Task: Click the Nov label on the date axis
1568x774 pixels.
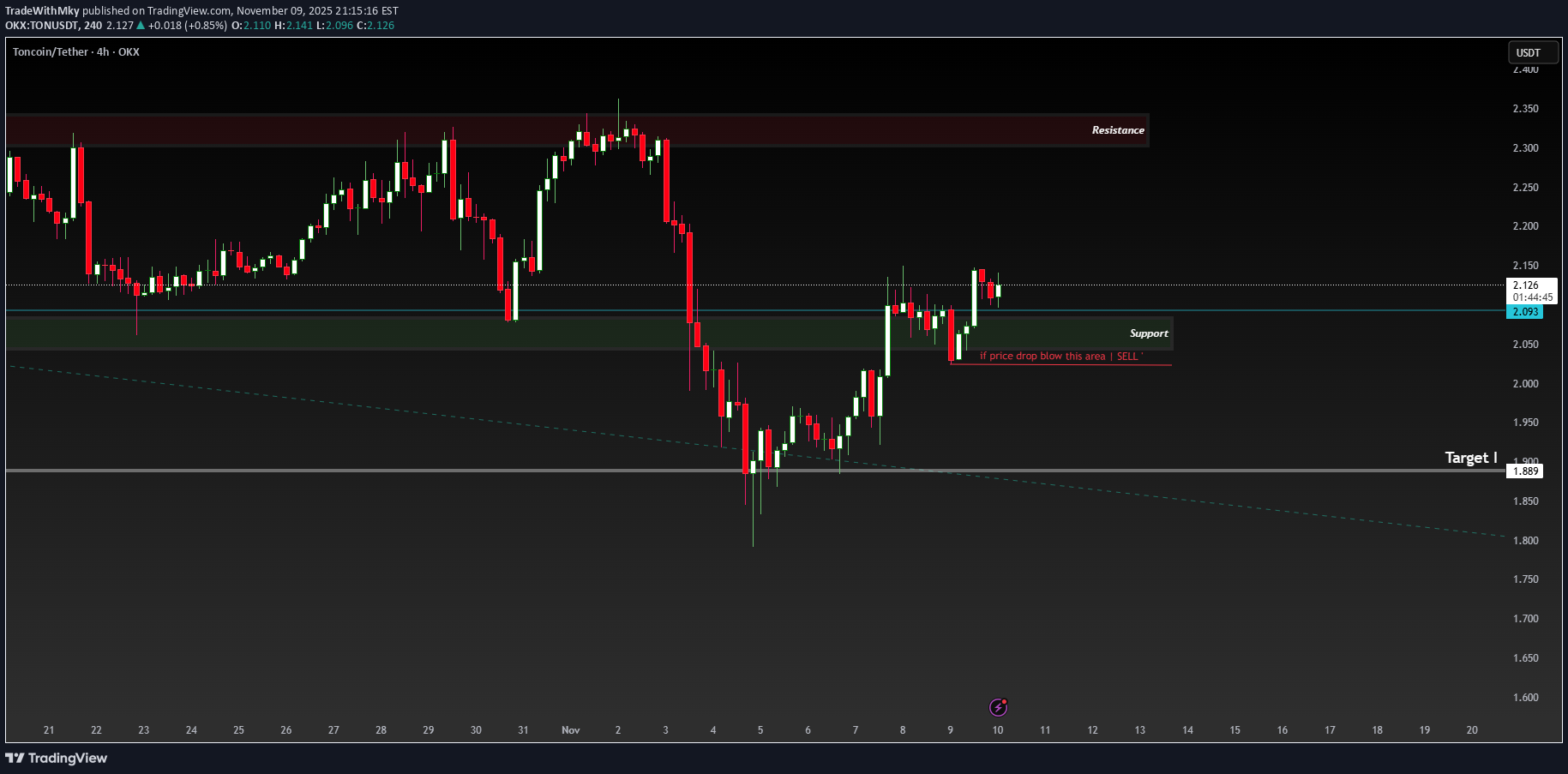Action: click(x=570, y=729)
